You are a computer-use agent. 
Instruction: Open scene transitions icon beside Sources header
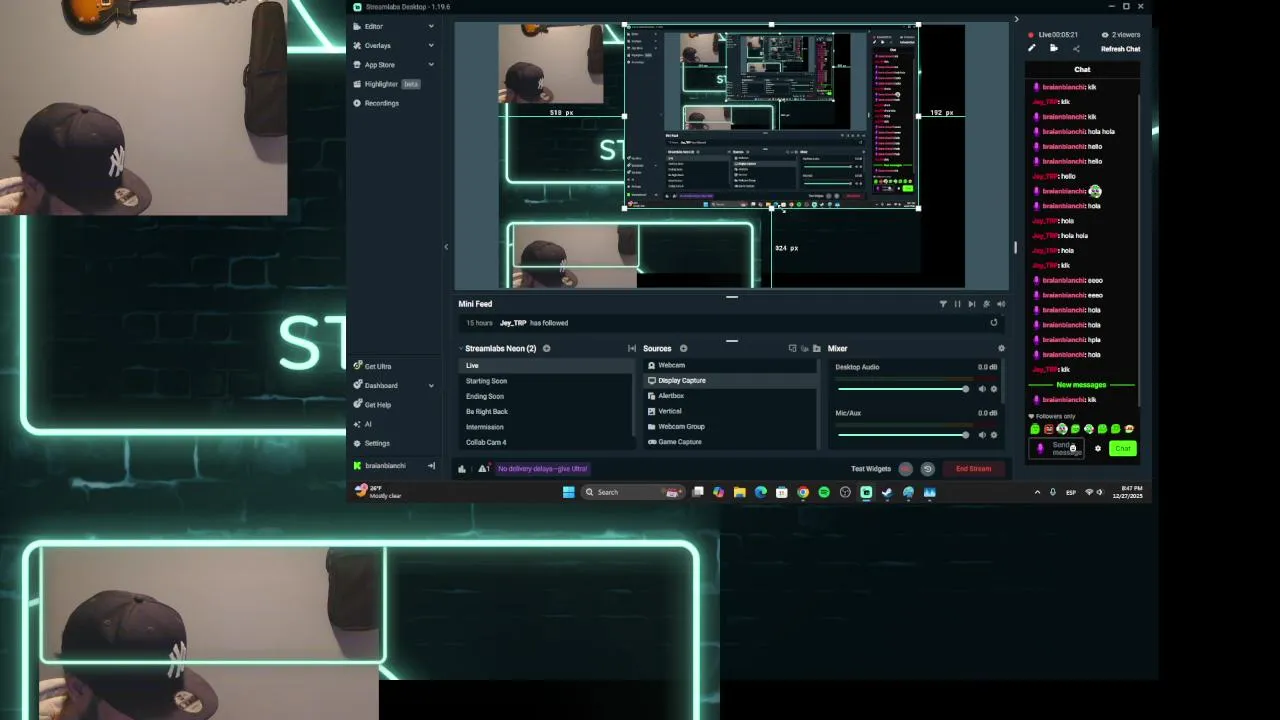click(x=631, y=348)
